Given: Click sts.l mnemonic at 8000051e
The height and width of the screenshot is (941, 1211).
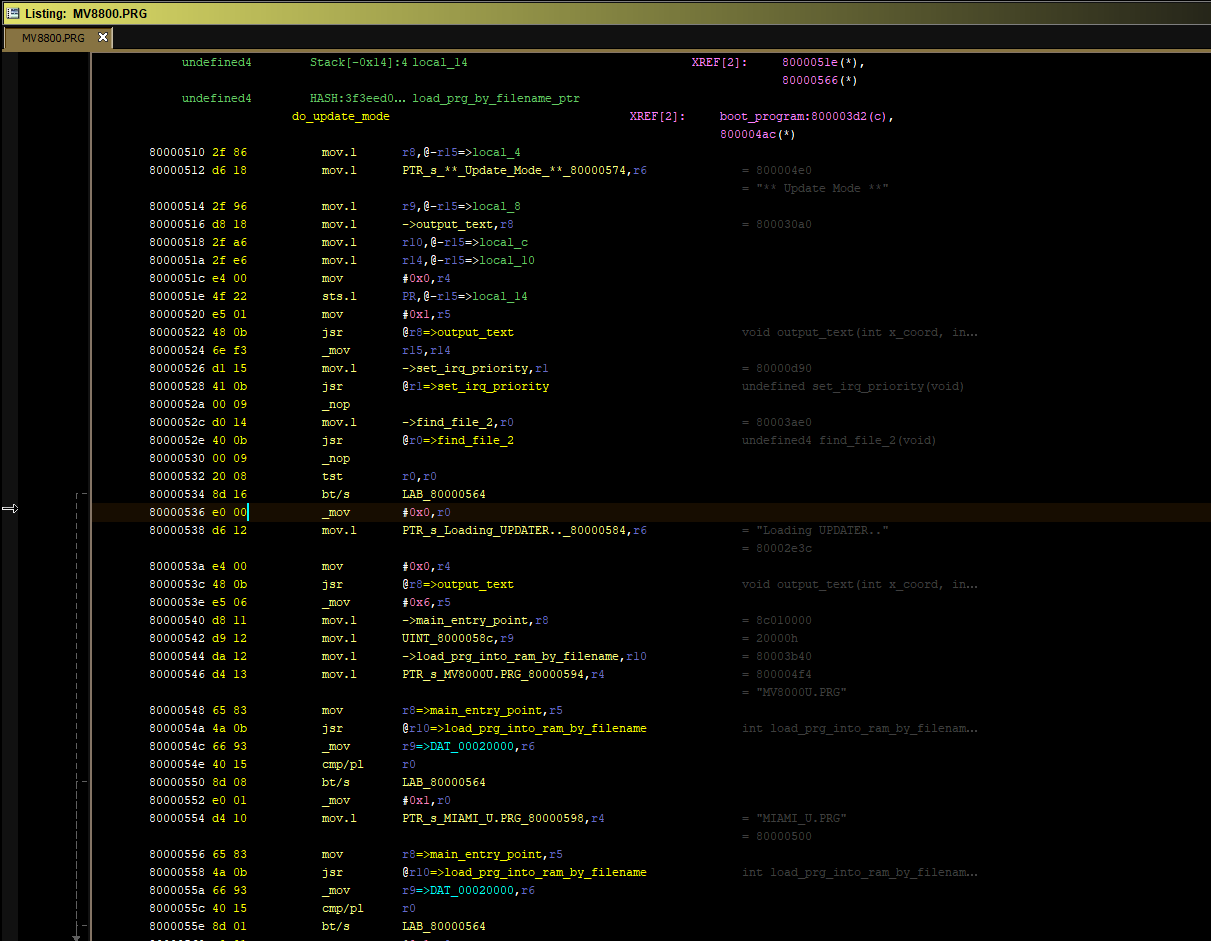Looking at the screenshot, I should 339,296.
